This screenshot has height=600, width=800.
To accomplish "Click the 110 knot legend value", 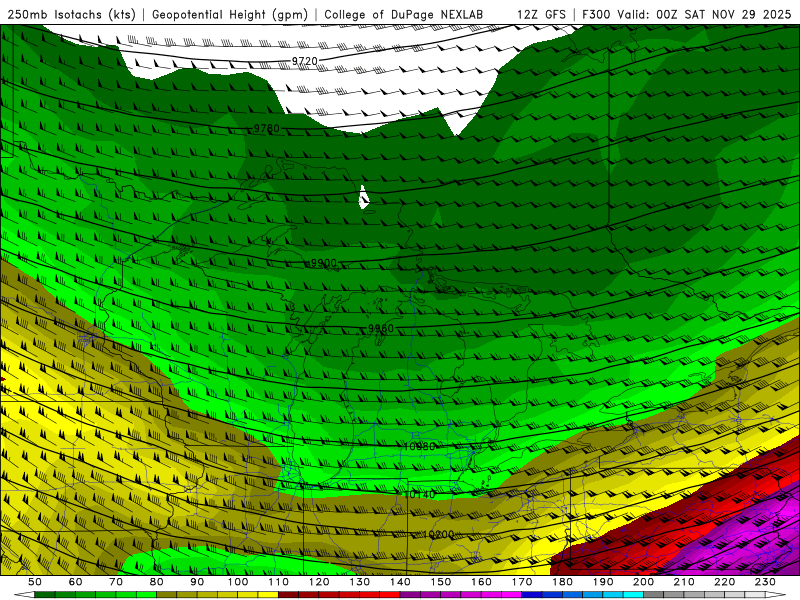I will point(279,582).
